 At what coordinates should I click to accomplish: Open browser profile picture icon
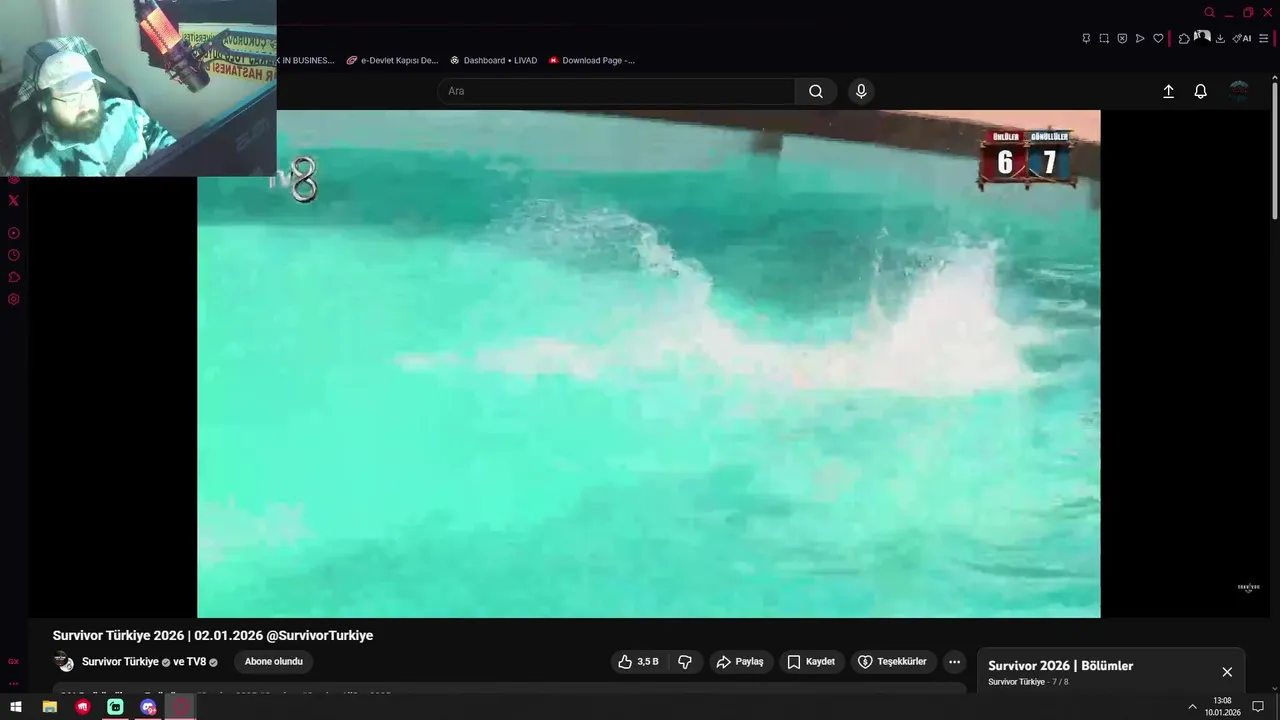(x=1202, y=37)
